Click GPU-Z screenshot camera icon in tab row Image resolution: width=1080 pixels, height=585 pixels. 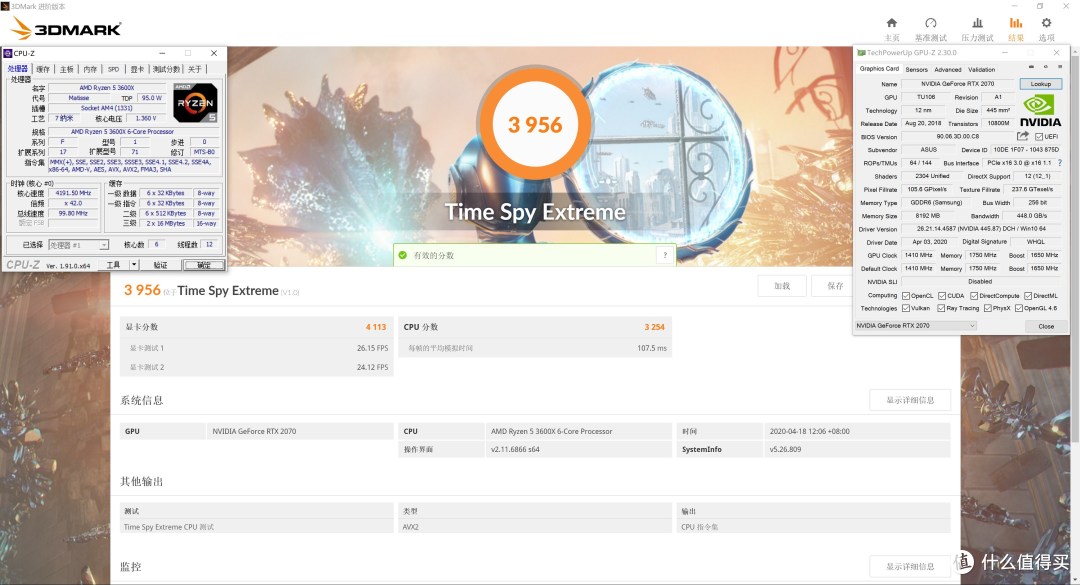[1031, 67]
